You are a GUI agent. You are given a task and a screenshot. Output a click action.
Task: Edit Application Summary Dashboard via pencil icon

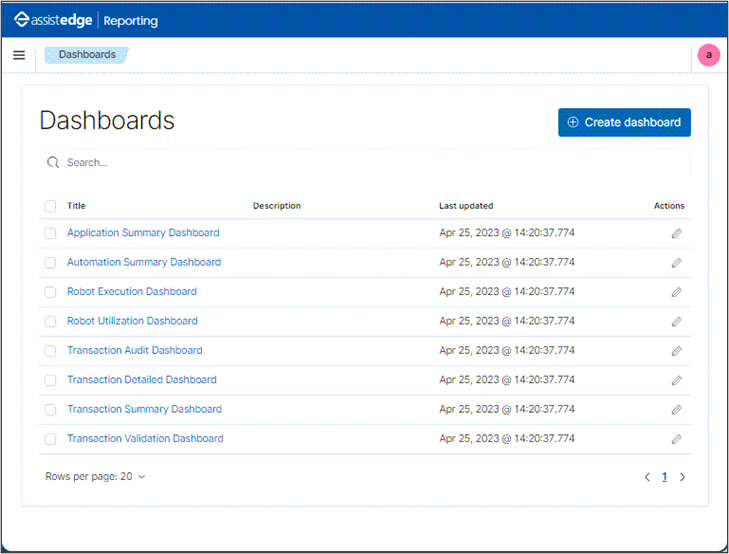click(x=676, y=233)
